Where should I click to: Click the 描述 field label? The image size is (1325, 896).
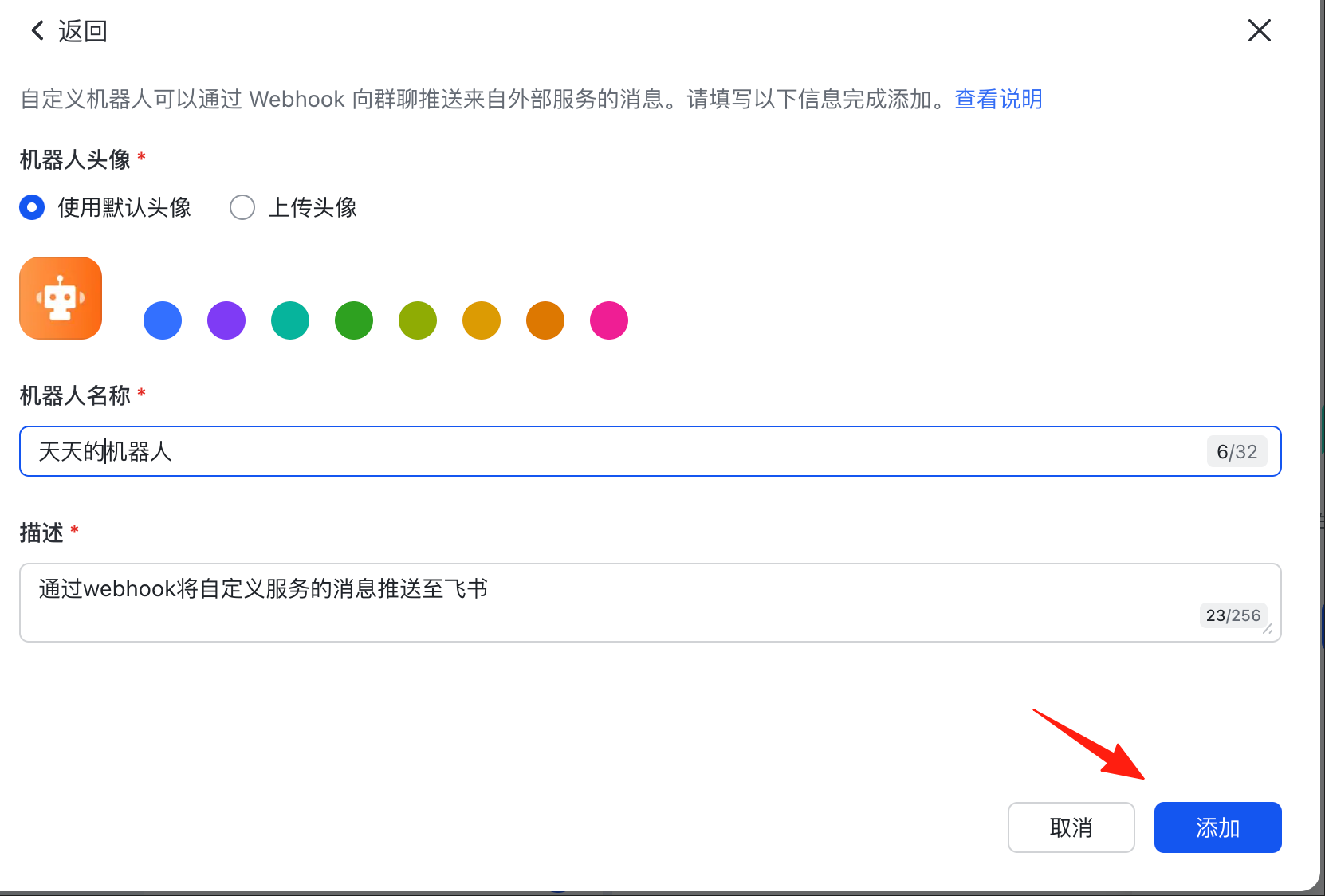click(x=41, y=532)
